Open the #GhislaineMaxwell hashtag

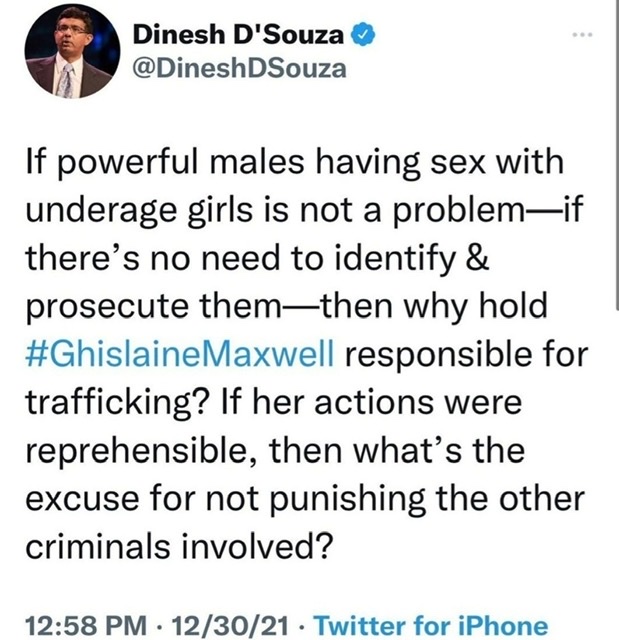[x=180, y=354]
